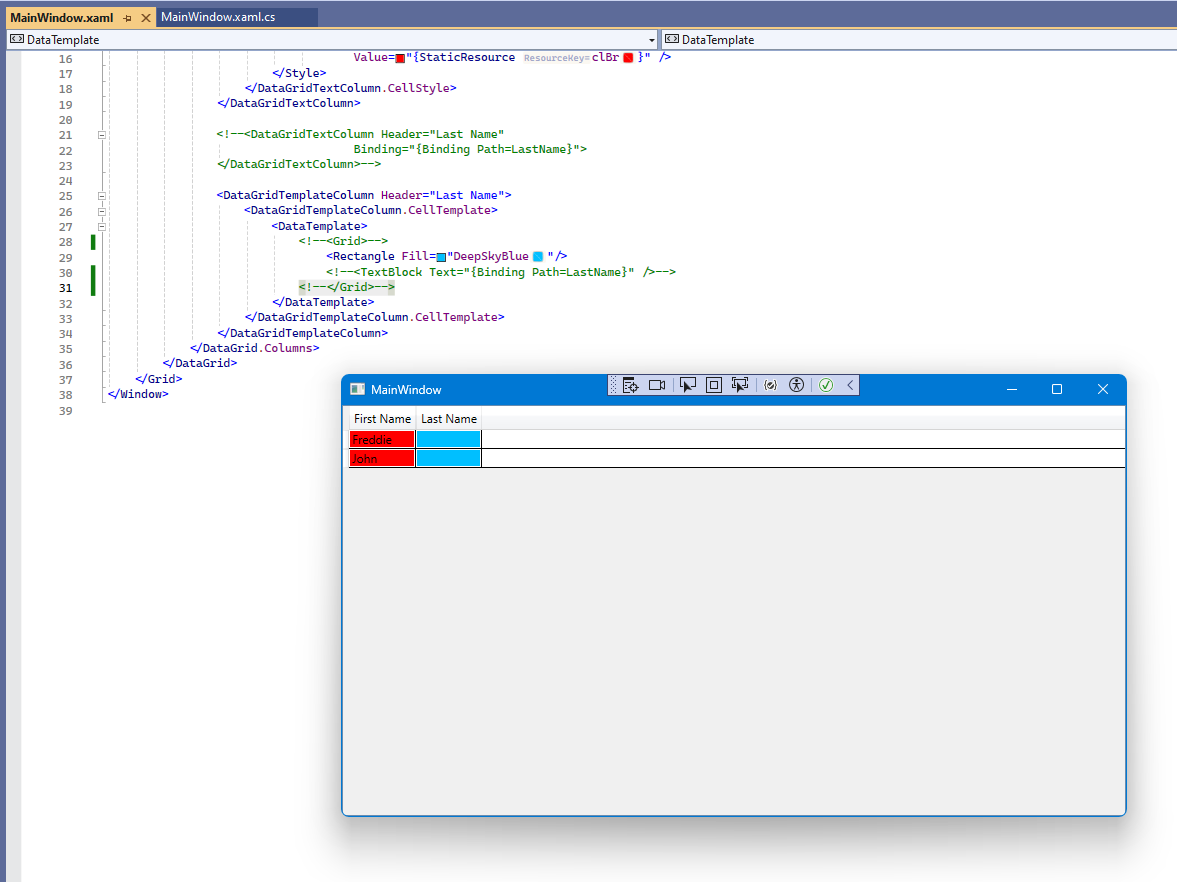Screen dimensions: 1177x882
Task: Toggle Track Focused Element icon
Action: (740, 385)
